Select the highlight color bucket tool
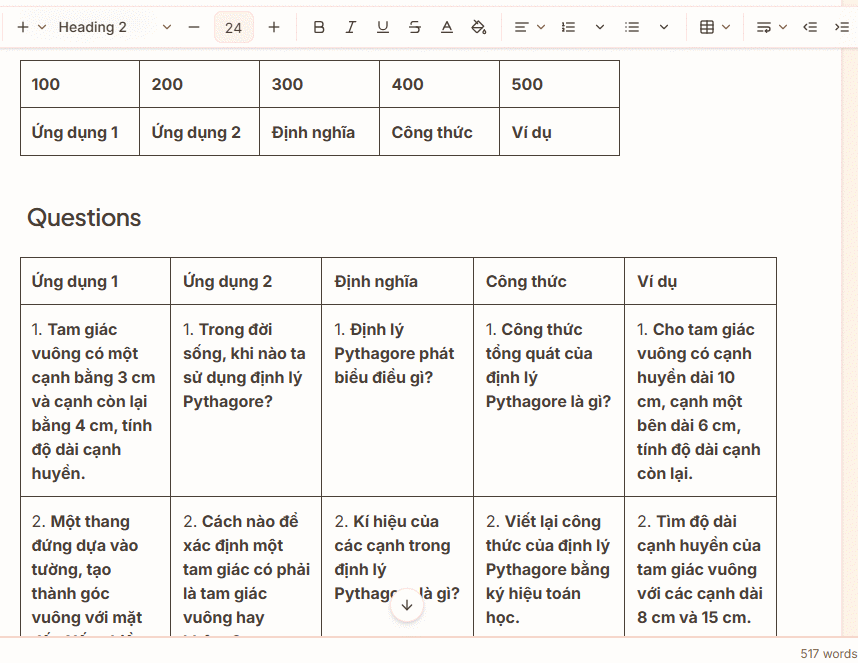The width and height of the screenshot is (858, 663). (479, 27)
